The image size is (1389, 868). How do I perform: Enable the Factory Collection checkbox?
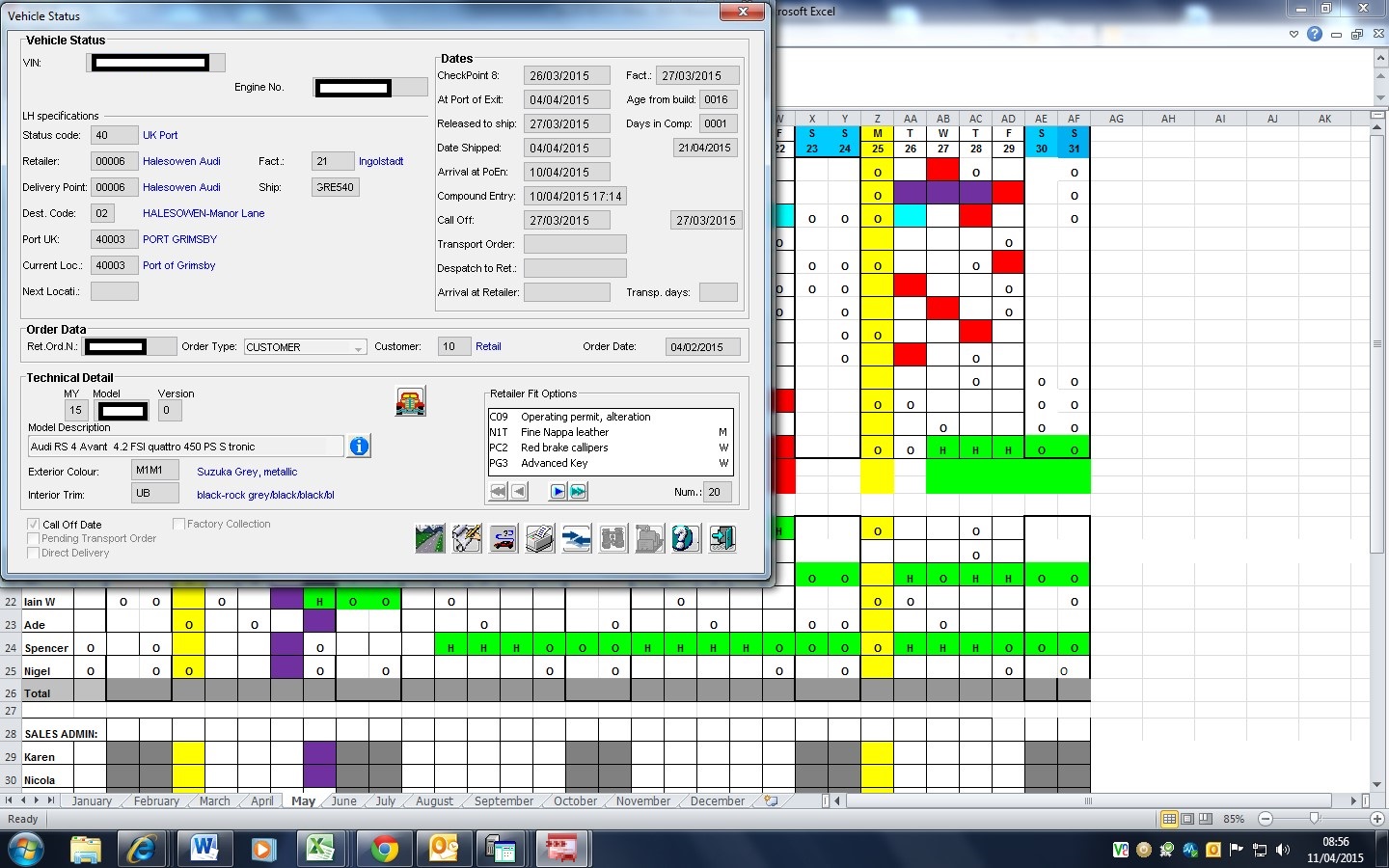[x=178, y=524]
